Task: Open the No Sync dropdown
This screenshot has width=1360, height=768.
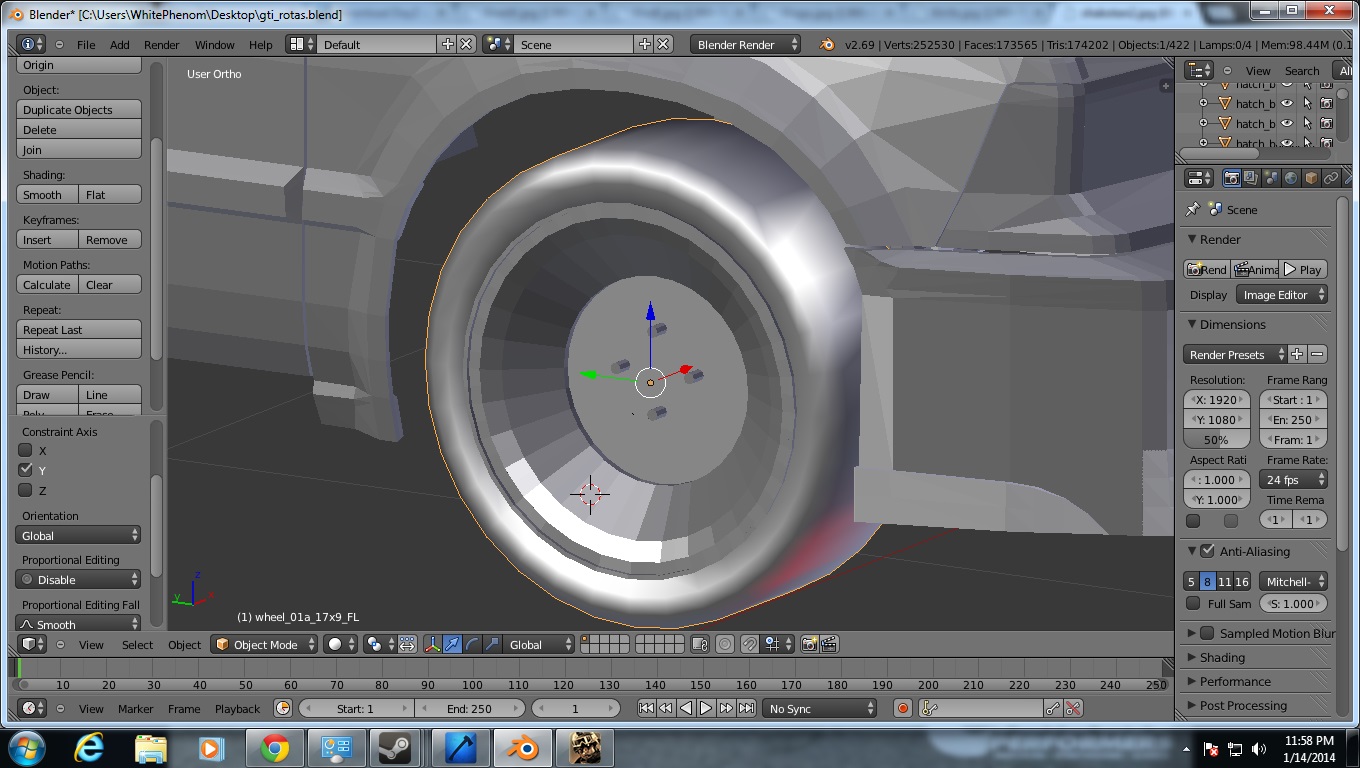Action: pos(820,708)
